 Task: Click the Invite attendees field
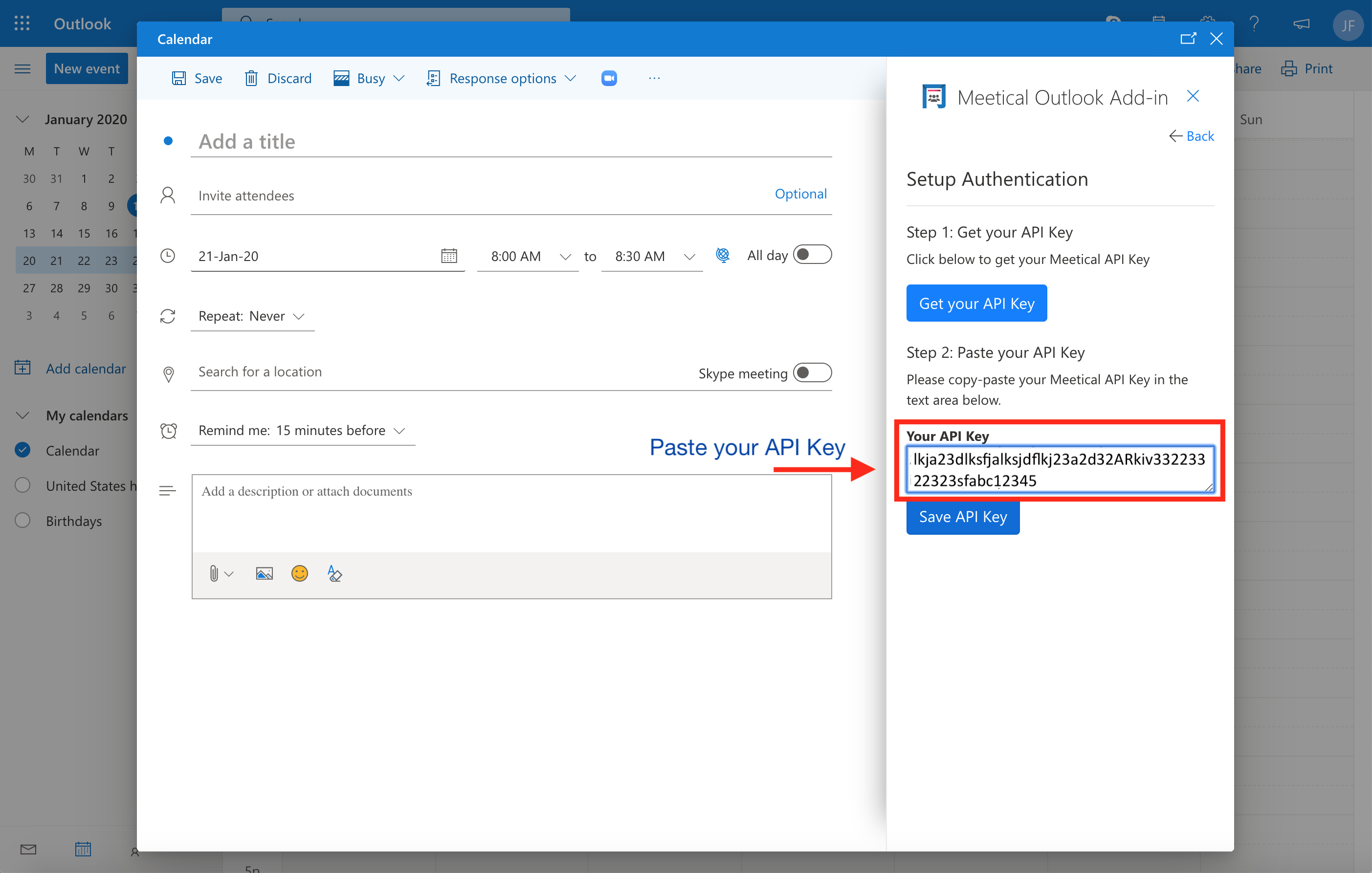tap(479, 196)
